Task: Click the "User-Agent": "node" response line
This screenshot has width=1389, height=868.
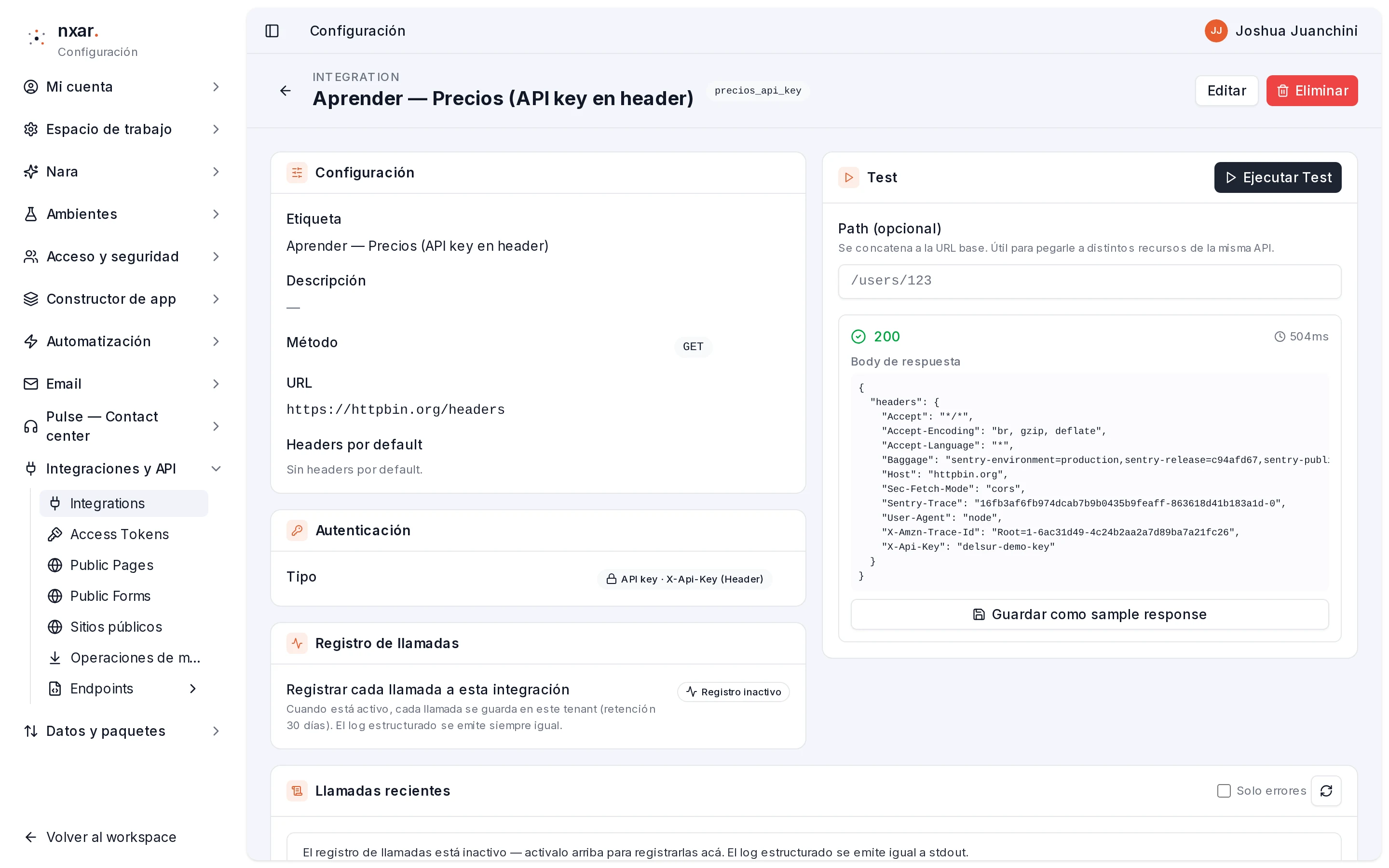Action: click(x=941, y=518)
